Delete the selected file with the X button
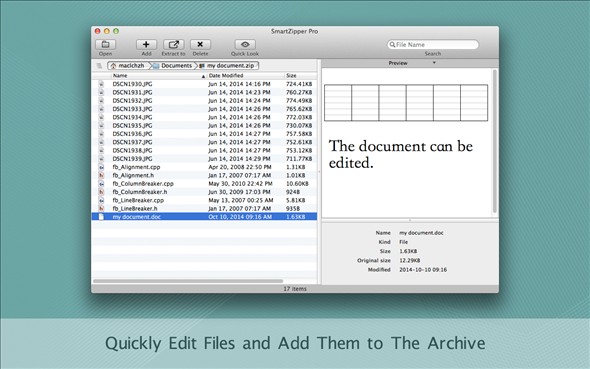 (200, 44)
